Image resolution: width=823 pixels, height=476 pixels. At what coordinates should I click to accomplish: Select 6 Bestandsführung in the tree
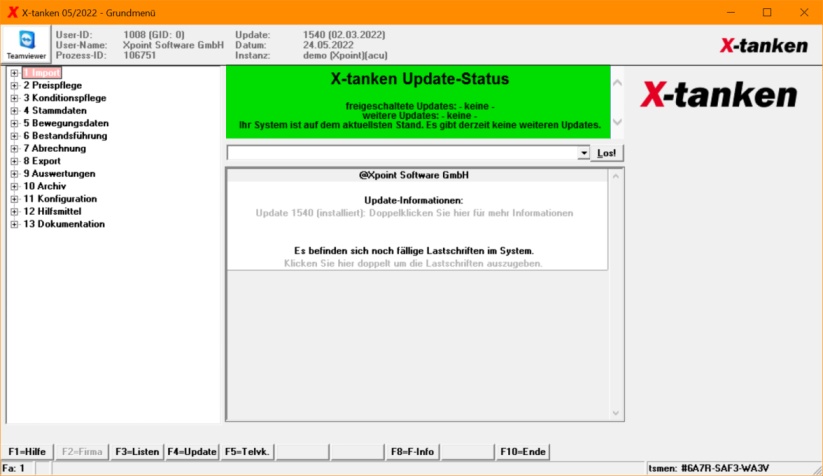[x=65, y=136]
